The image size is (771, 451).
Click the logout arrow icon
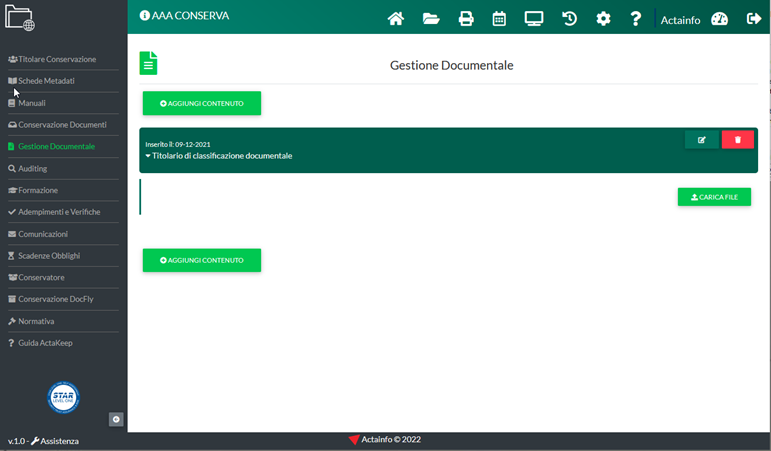(x=753, y=18)
